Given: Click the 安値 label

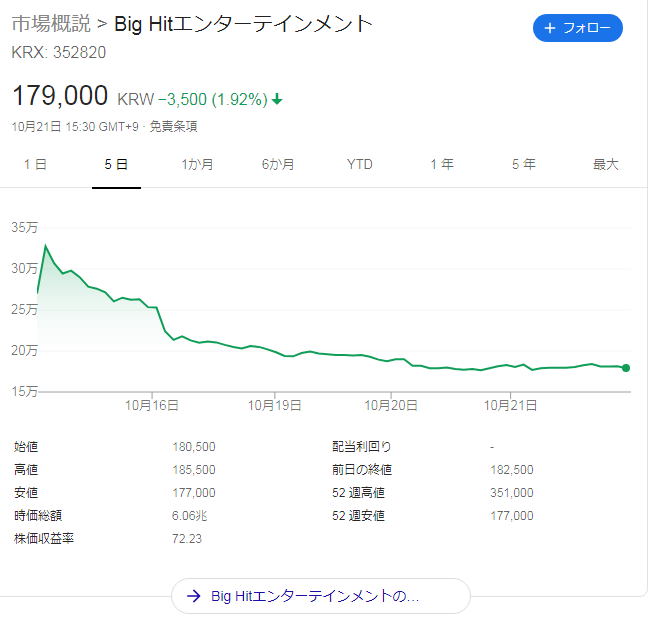Looking at the screenshot, I should 26,492.
